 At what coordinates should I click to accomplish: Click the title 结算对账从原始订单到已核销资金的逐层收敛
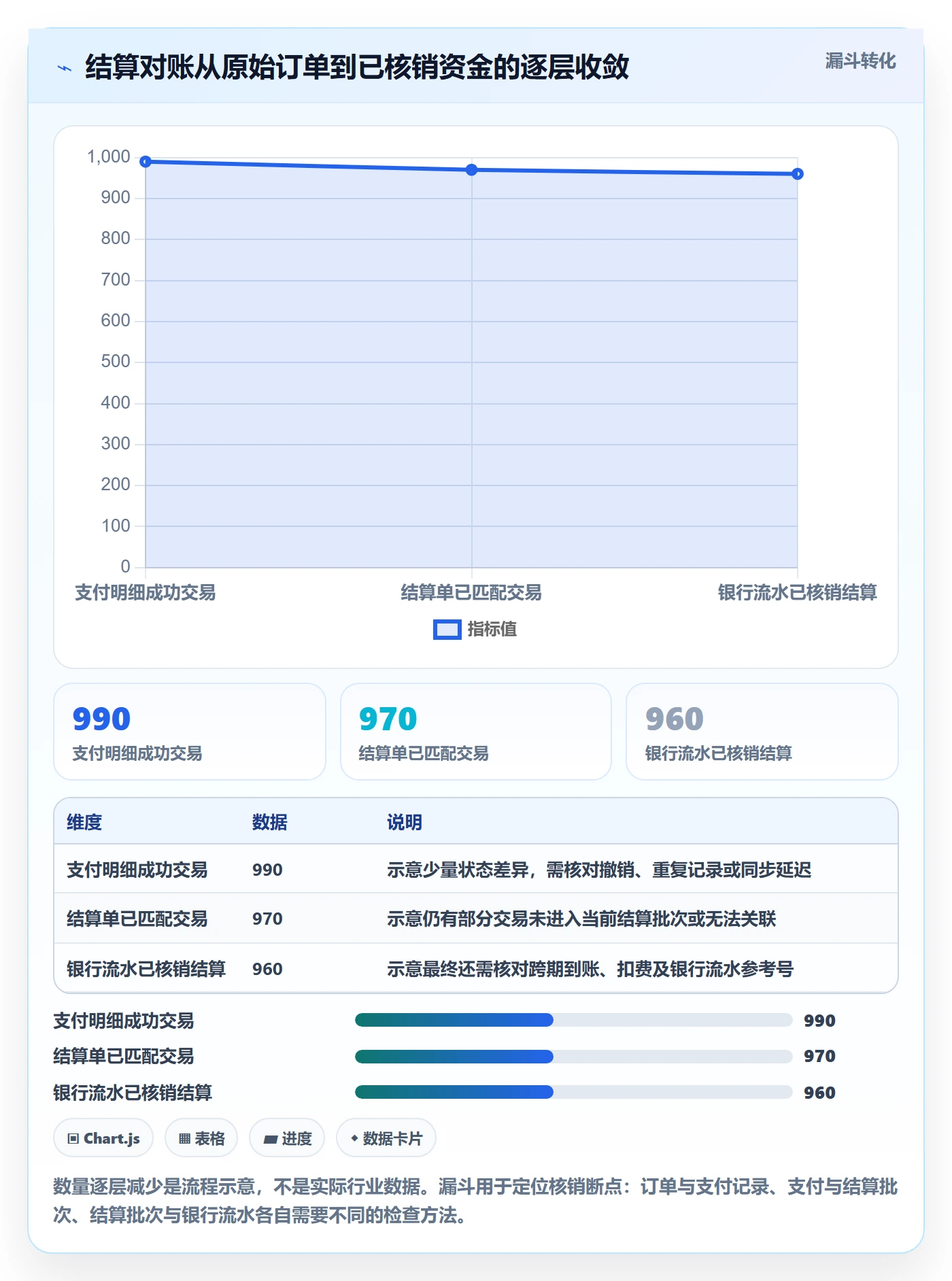coord(357,67)
